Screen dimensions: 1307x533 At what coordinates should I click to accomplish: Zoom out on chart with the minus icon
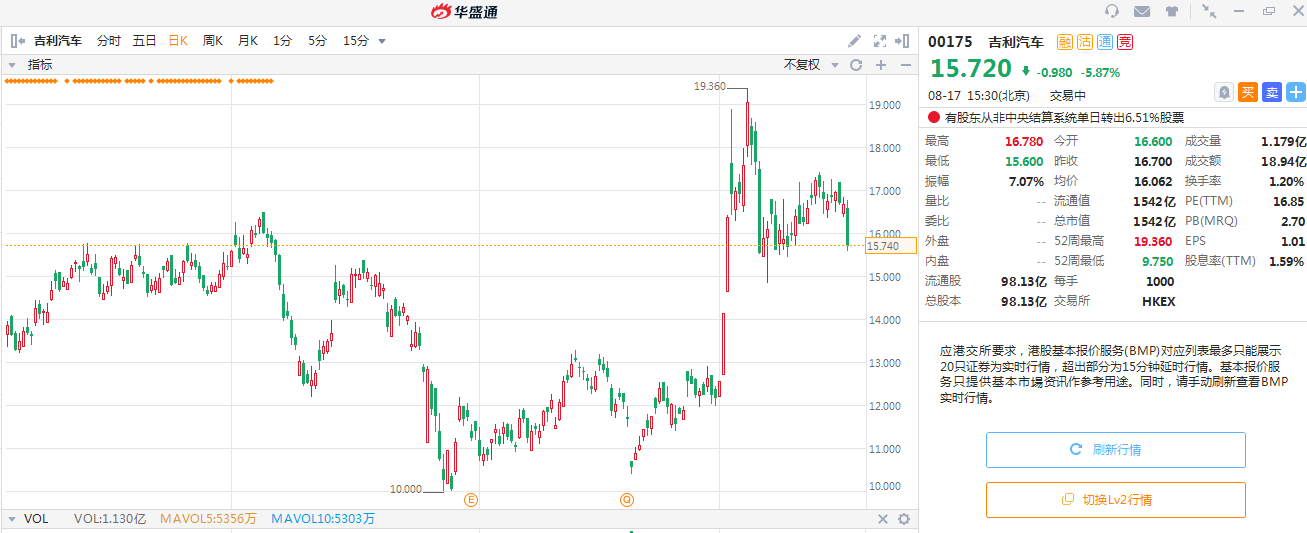(905, 65)
